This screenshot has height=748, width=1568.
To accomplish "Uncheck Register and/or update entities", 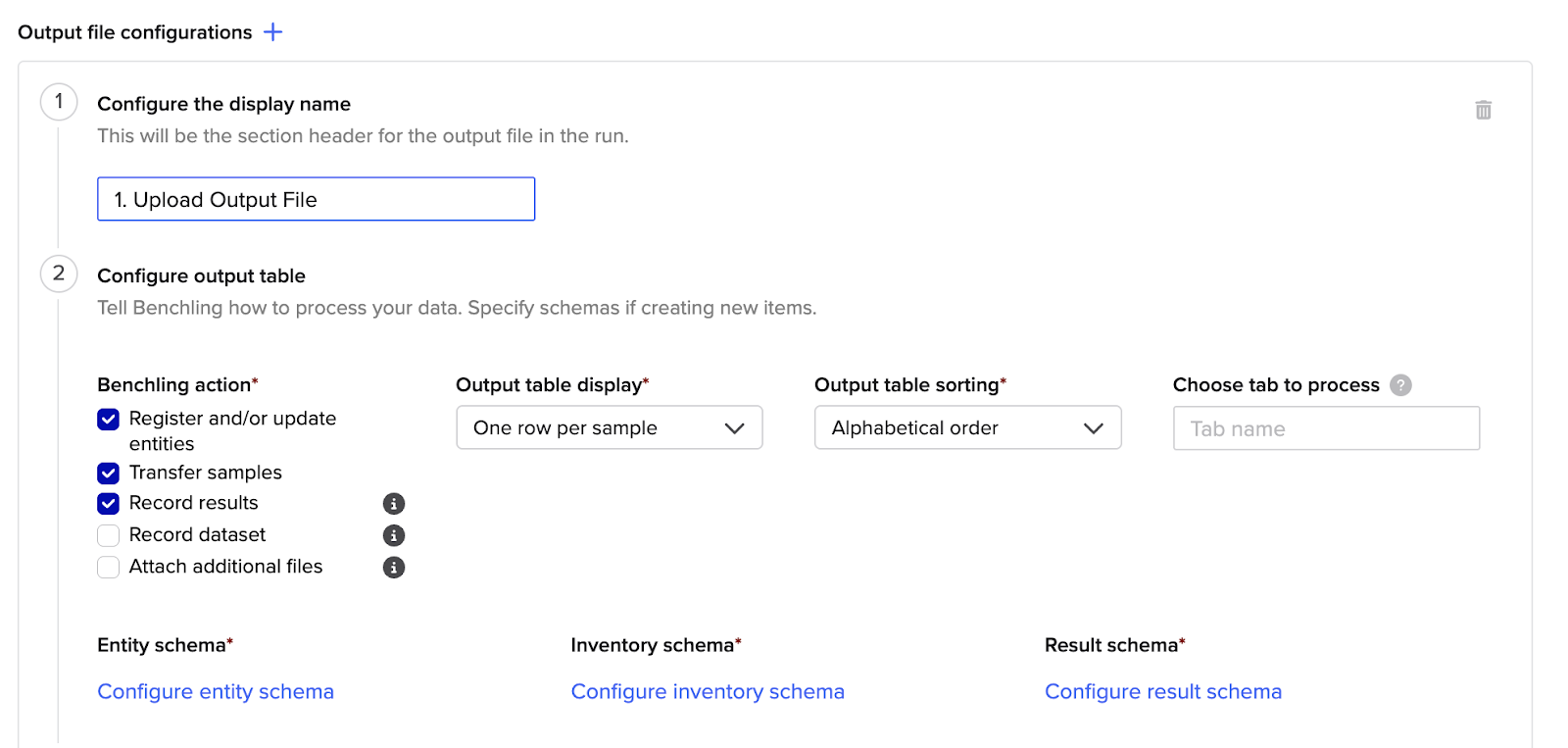I will point(109,420).
